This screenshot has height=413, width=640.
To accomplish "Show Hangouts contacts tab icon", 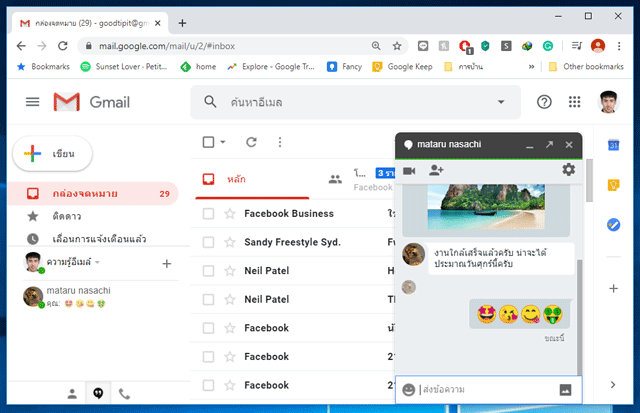I will [x=72, y=394].
